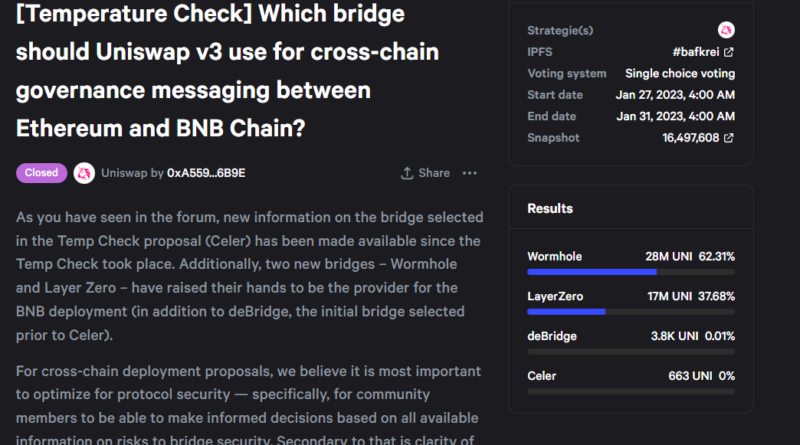This screenshot has width=800, height=445.
Task: Click the LayerZero result progress bar
Action: coord(631,311)
